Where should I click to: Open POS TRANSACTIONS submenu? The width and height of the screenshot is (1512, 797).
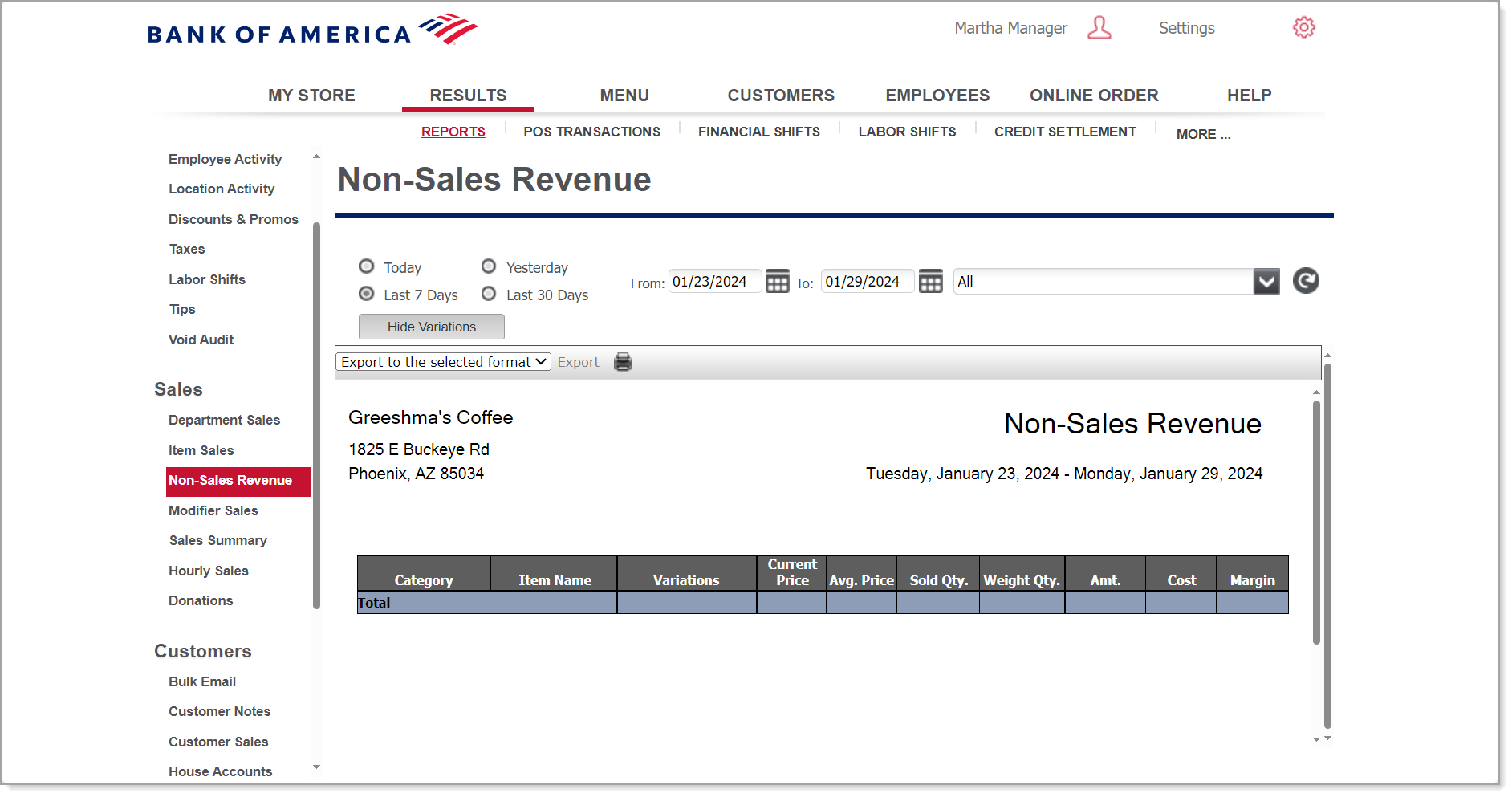(x=592, y=132)
